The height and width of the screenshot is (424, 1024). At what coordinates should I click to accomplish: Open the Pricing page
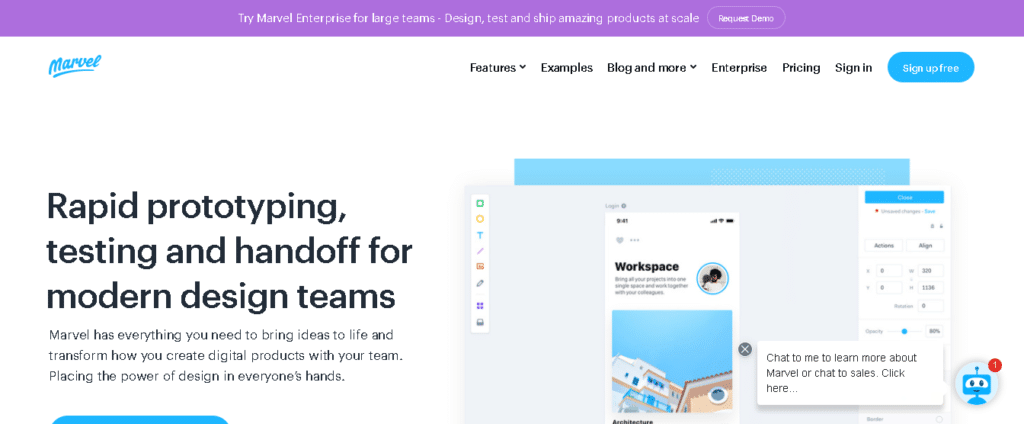click(801, 67)
